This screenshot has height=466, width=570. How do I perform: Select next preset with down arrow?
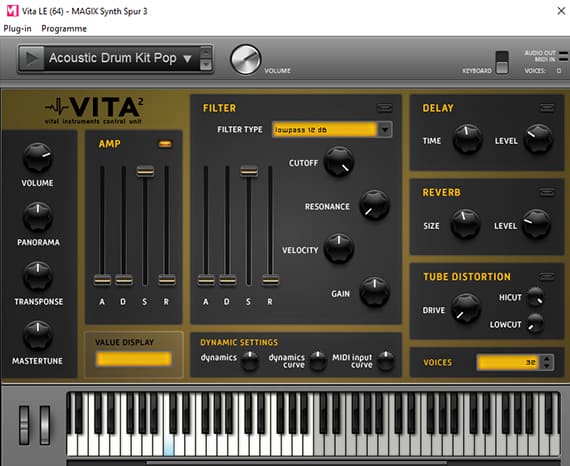(x=206, y=64)
